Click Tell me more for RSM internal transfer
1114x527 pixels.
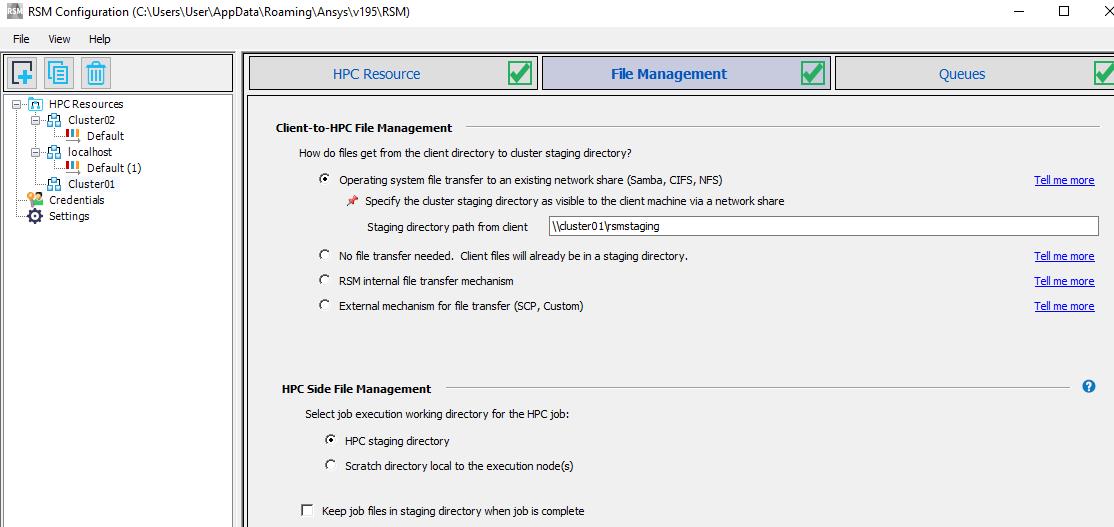1064,281
